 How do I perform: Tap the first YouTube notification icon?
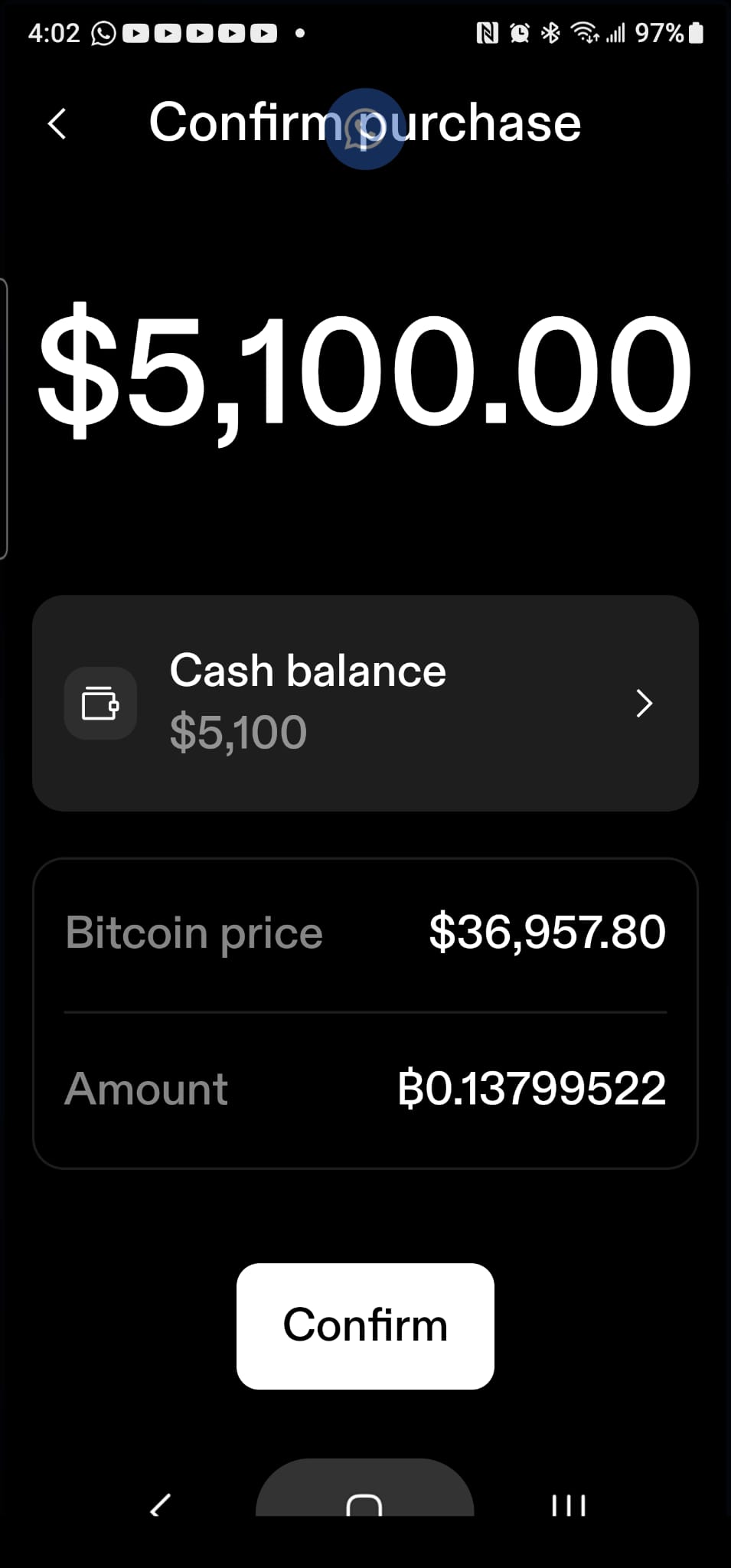coord(135,33)
